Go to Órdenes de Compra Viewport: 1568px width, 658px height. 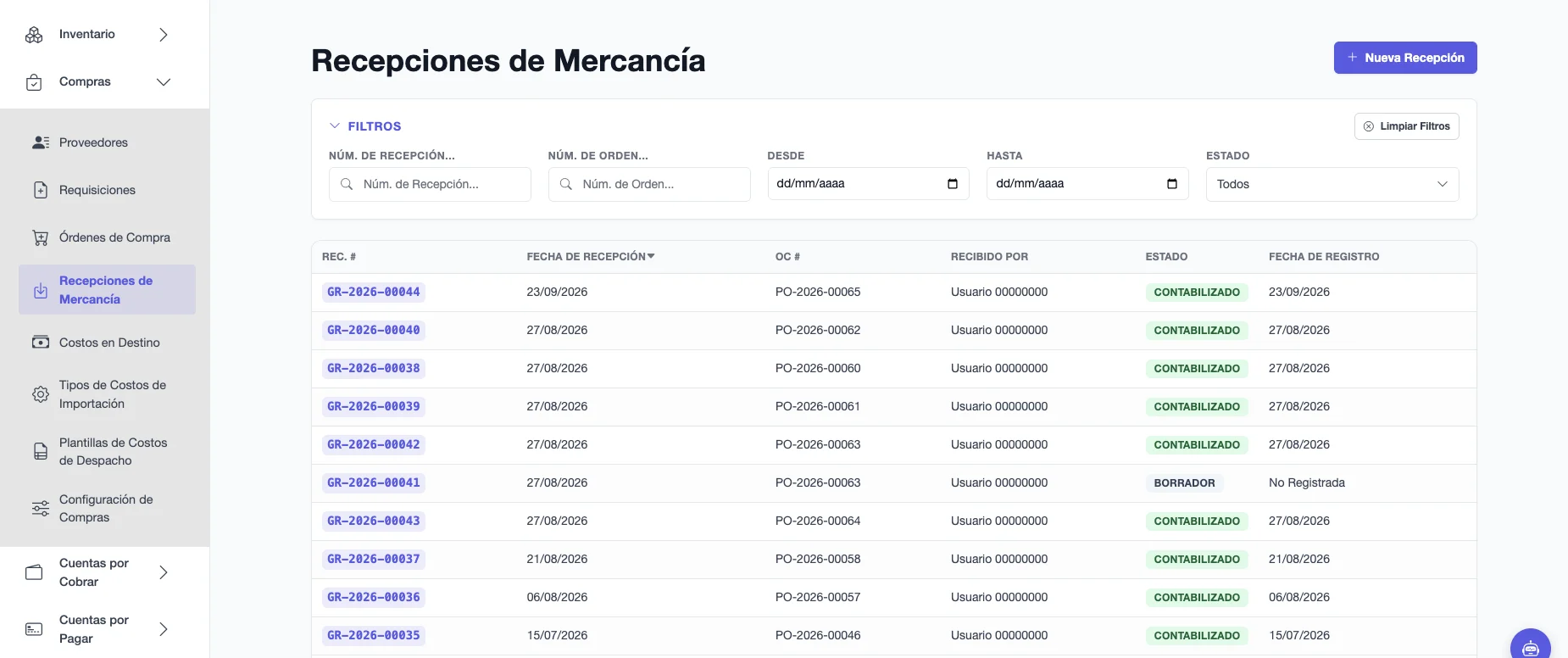pos(107,237)
